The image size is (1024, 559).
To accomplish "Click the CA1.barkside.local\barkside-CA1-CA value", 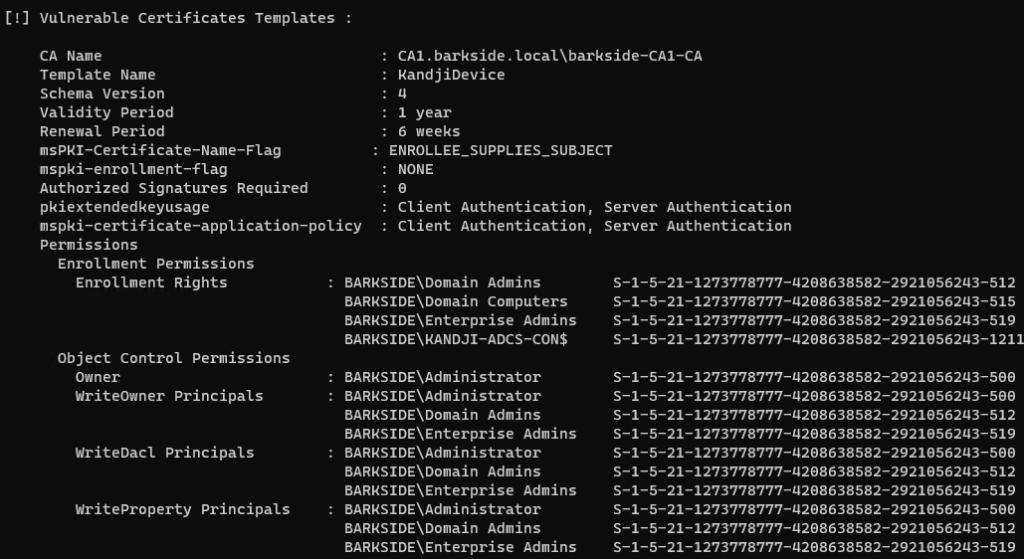I will (x=549, y=56).
